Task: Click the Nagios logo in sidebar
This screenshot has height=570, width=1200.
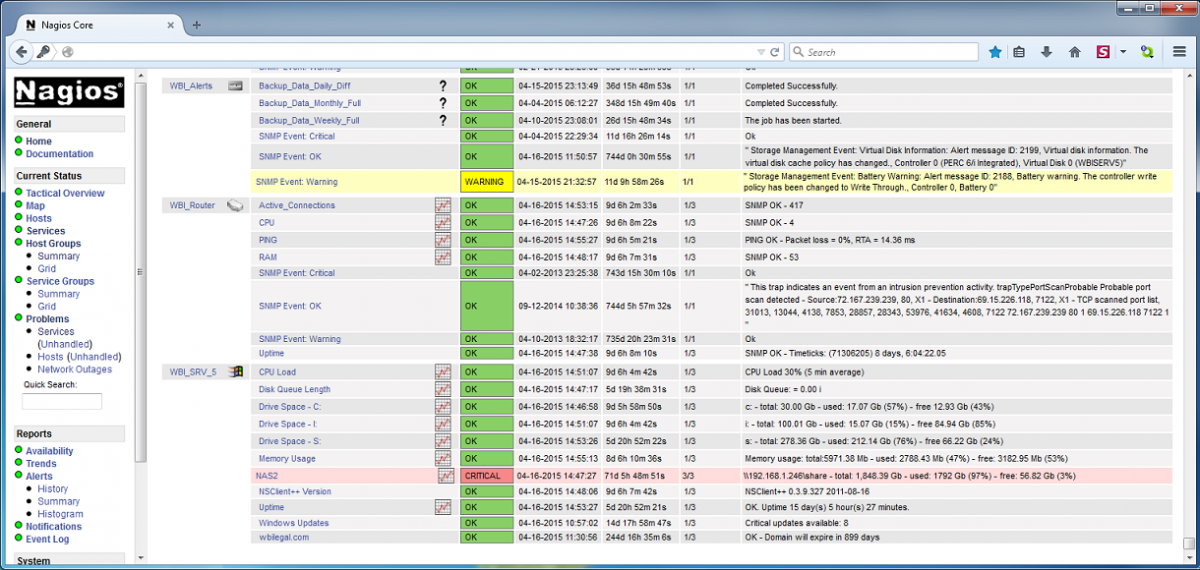Action: click(69, 92)
